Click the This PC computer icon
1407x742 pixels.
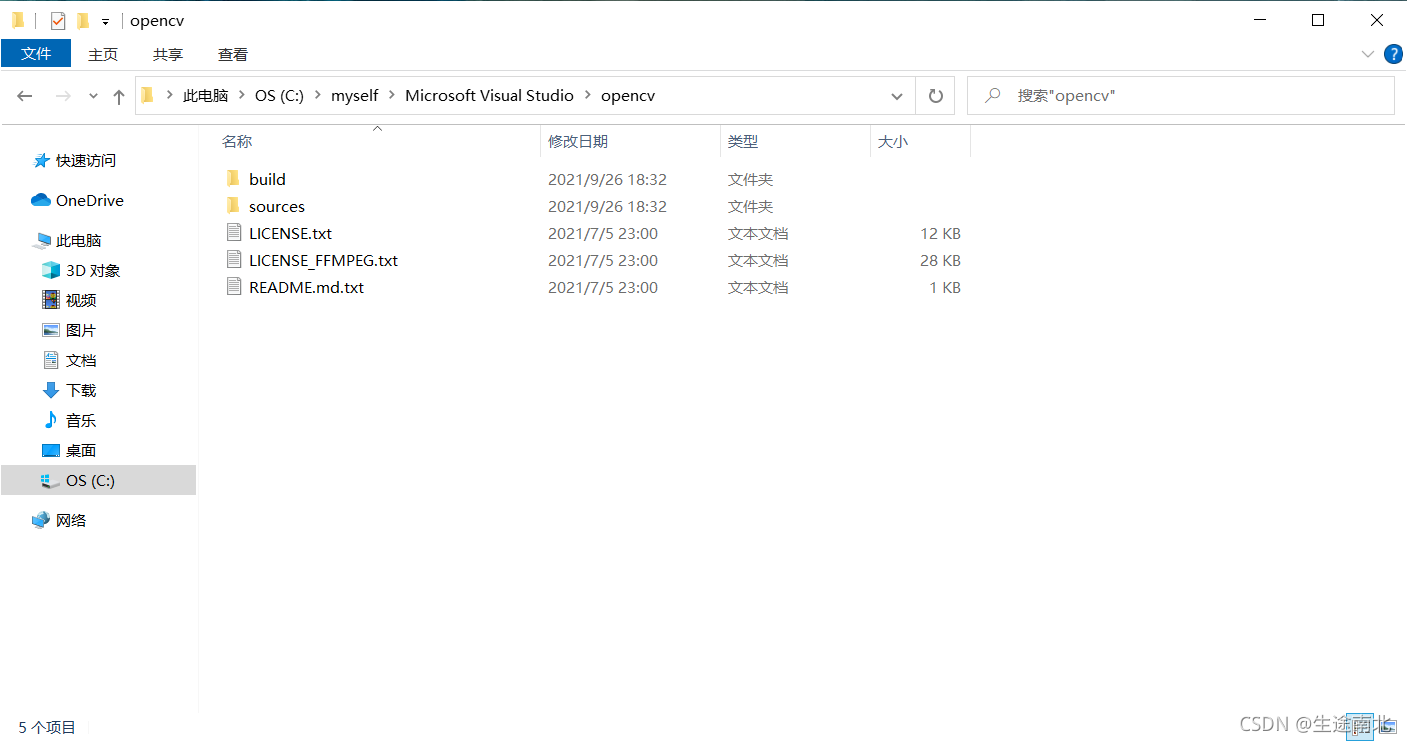click(41, 240)
